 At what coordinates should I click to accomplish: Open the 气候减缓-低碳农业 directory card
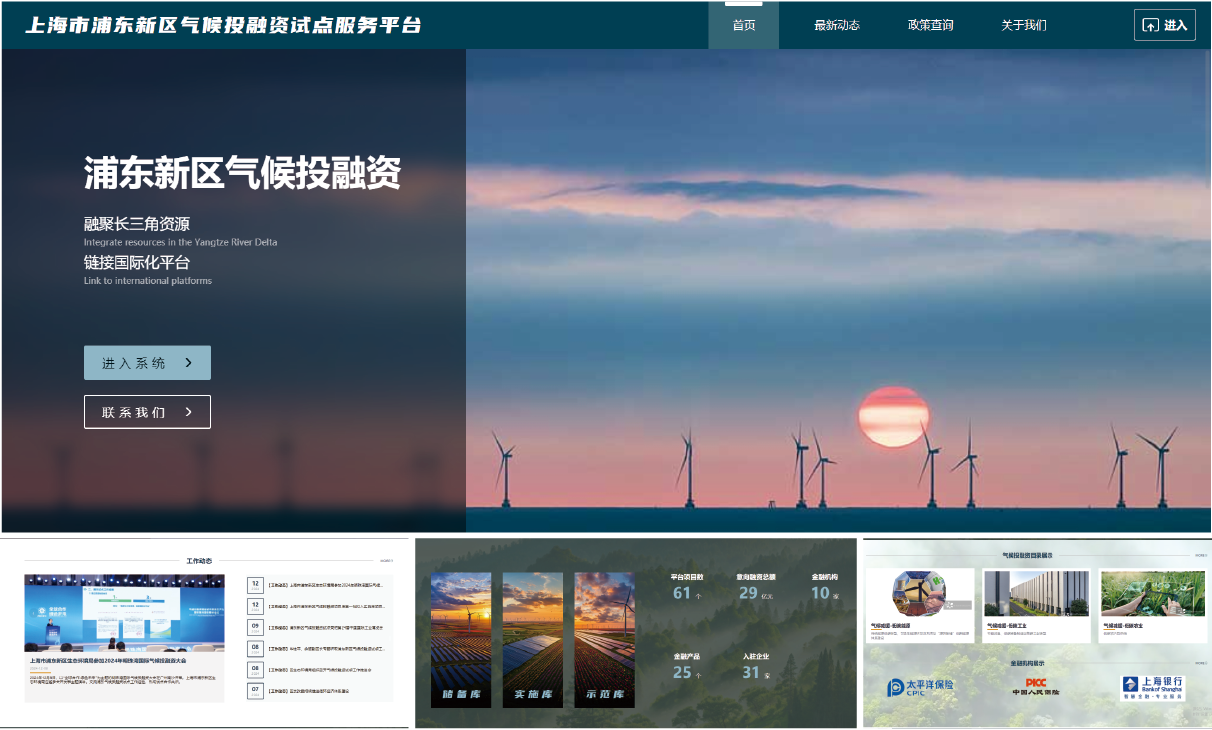click(x=1151, y=598)
